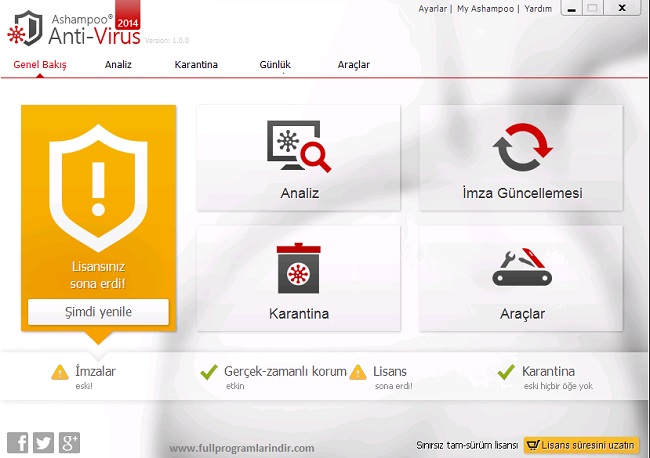The width and height of the screenshot is (650, 458).
Task: Select the Lisans status label
Action: (x=390, y=371)
